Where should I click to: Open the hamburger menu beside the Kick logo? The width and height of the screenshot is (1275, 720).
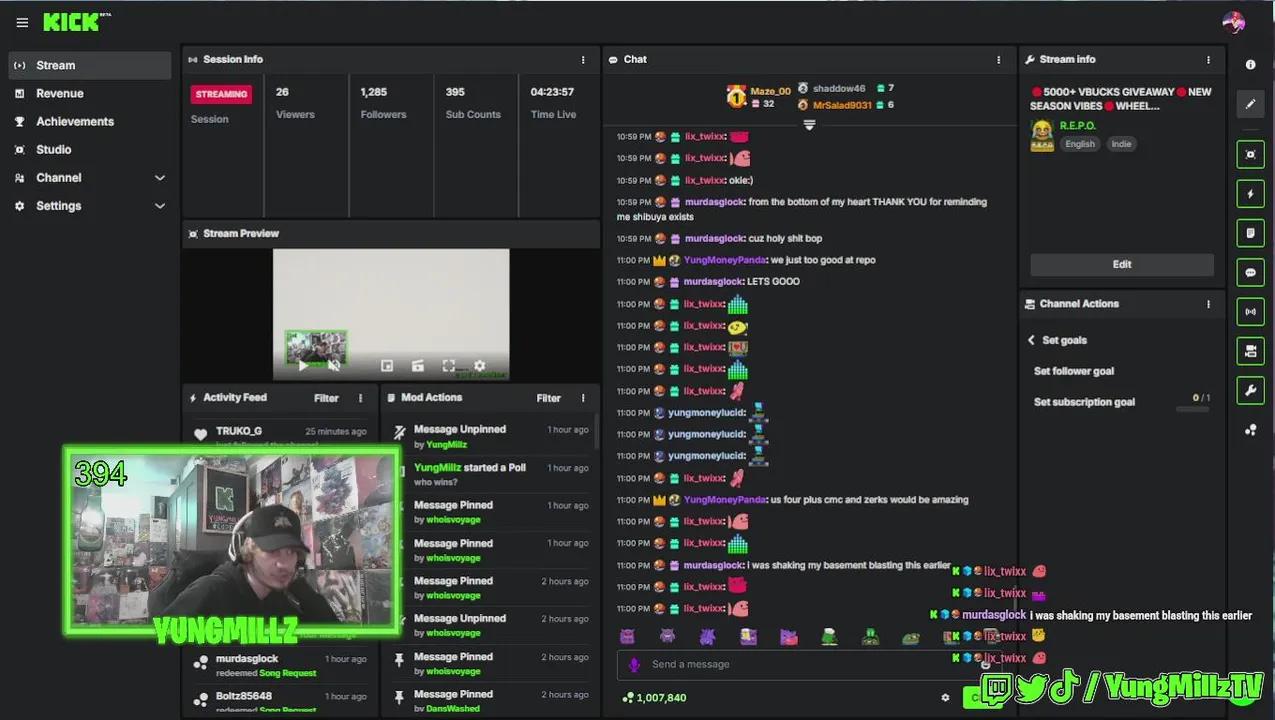(22, 22)
